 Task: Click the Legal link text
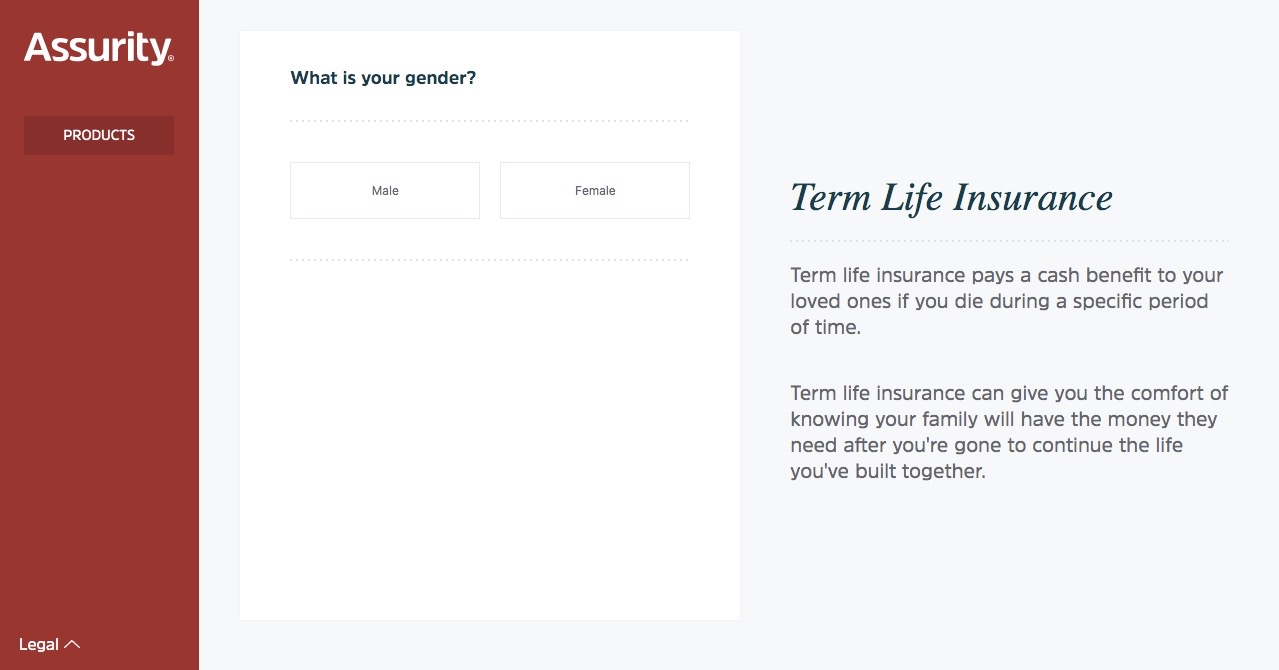click(39, 645)
